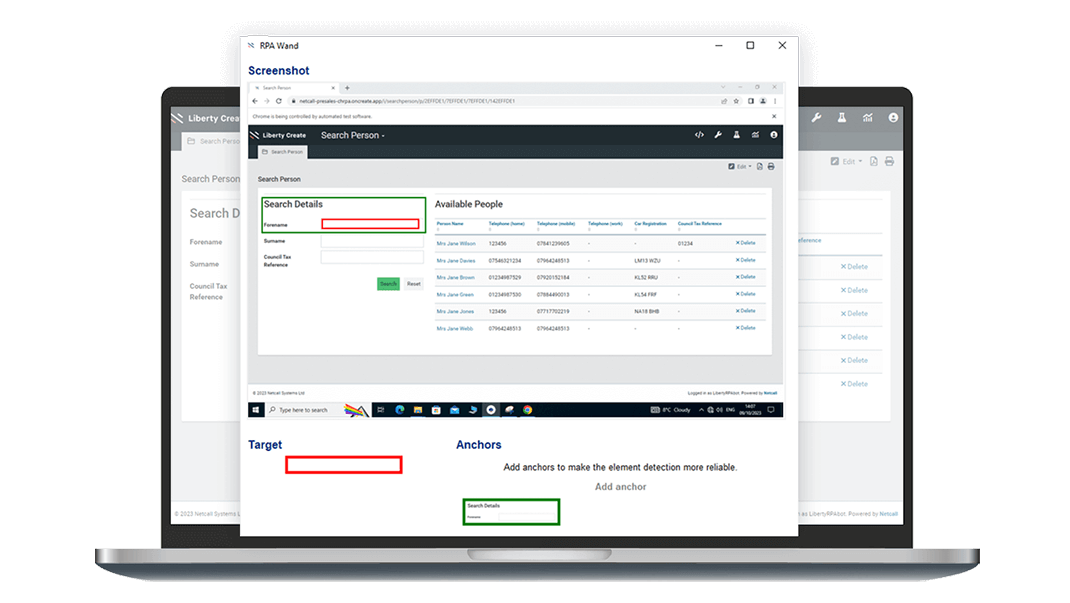Viewport: 1070px width, 603px height.
Task: Reload the page using the browser refresh icon
Action: (x=279, y=101)
